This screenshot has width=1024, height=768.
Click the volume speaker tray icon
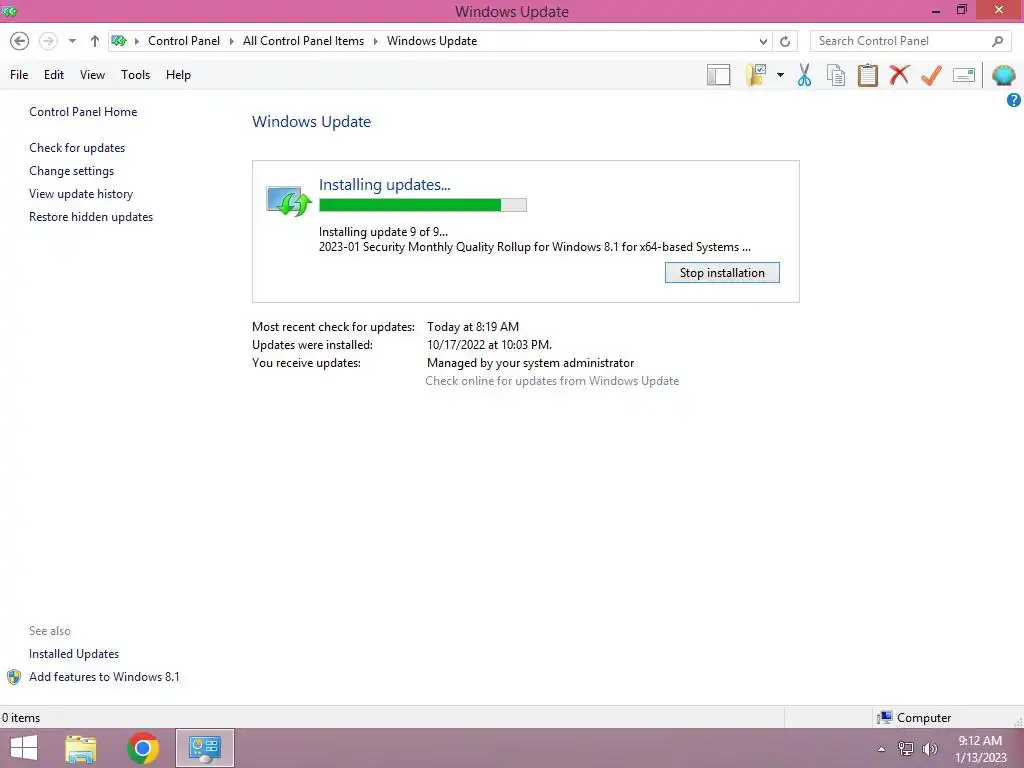[x=929, y=749]
